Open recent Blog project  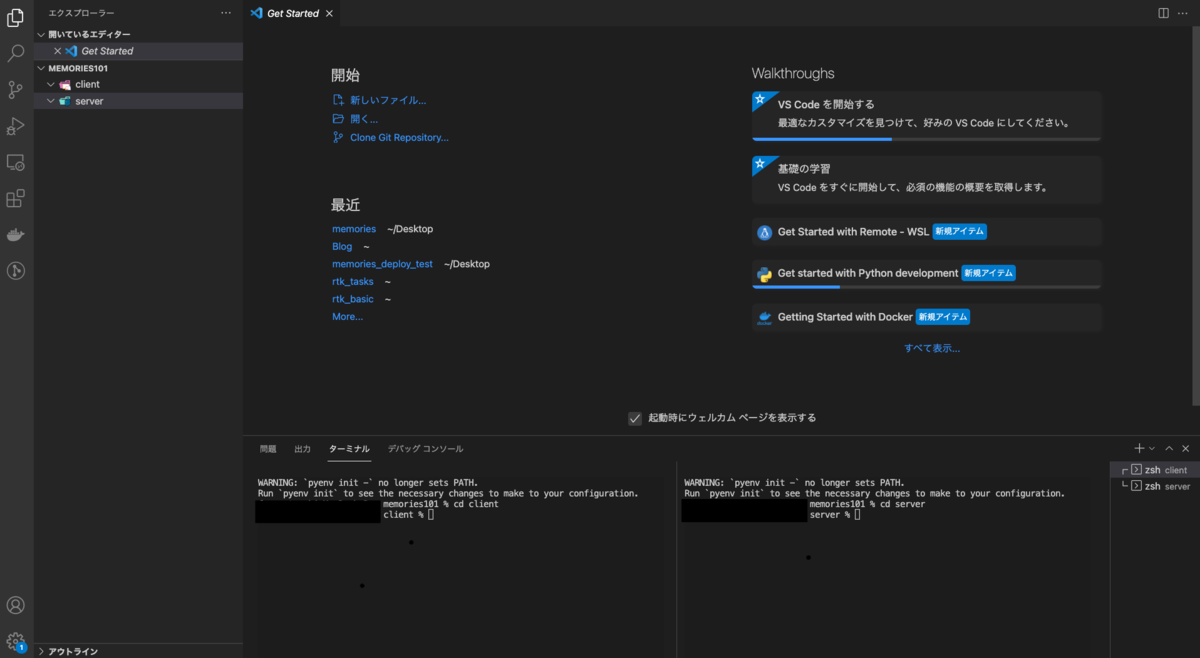click(x=342, y=246)
